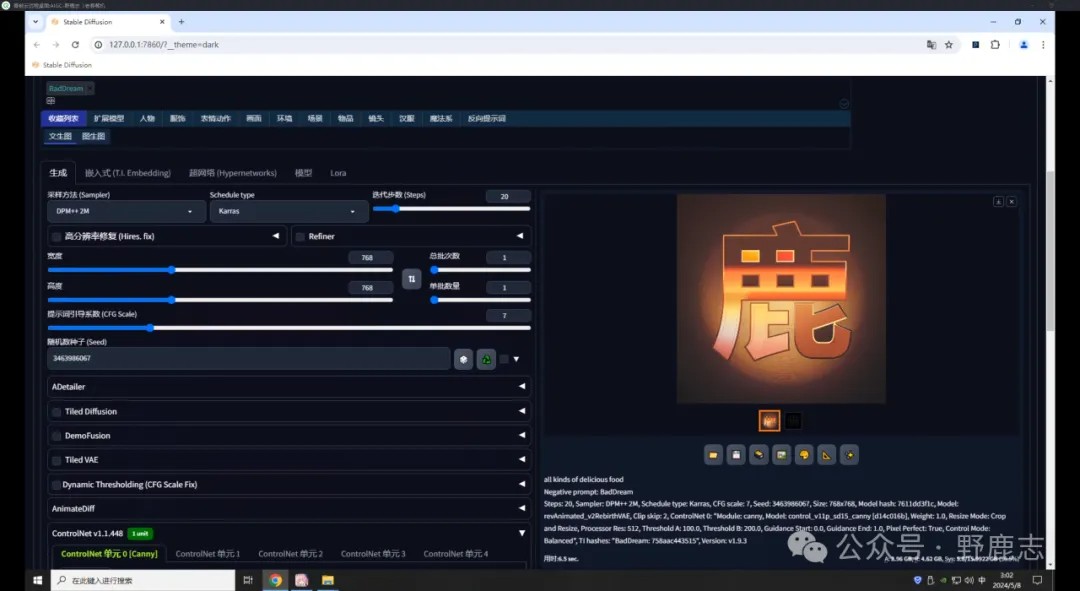Open the 扩展模型 category
The width and height of the screenshot is (1080, 591).
(x=109, y=118)
